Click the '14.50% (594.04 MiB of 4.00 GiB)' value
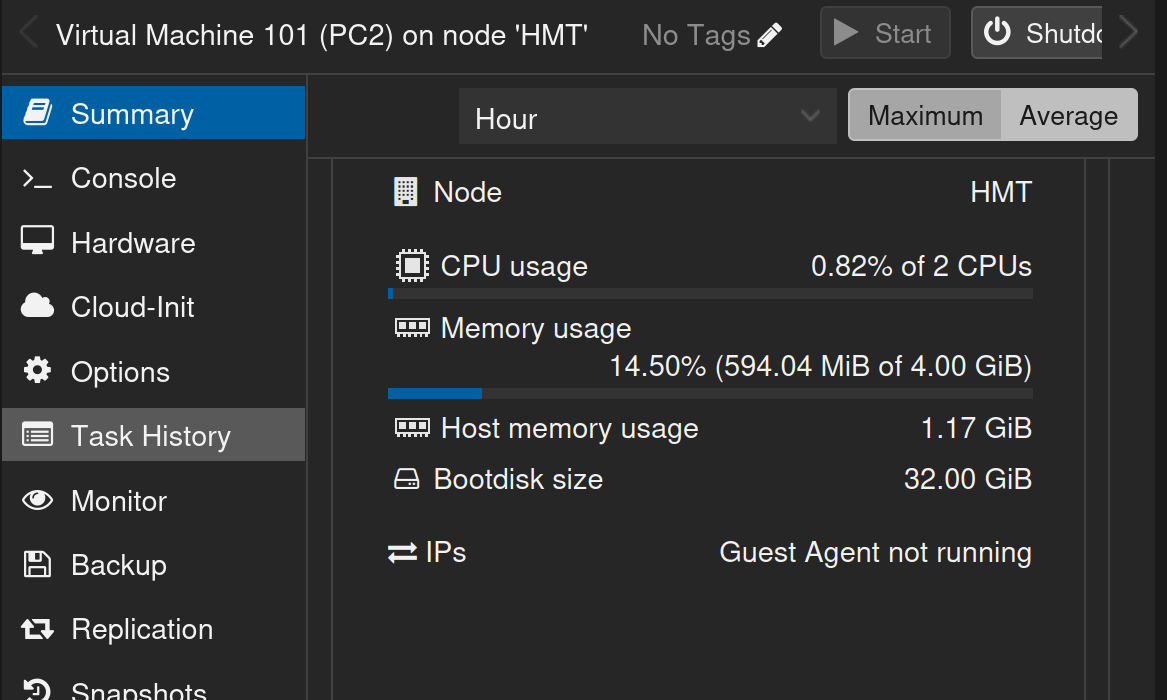Screen dimensions: 1167x700 pos(820,366)
